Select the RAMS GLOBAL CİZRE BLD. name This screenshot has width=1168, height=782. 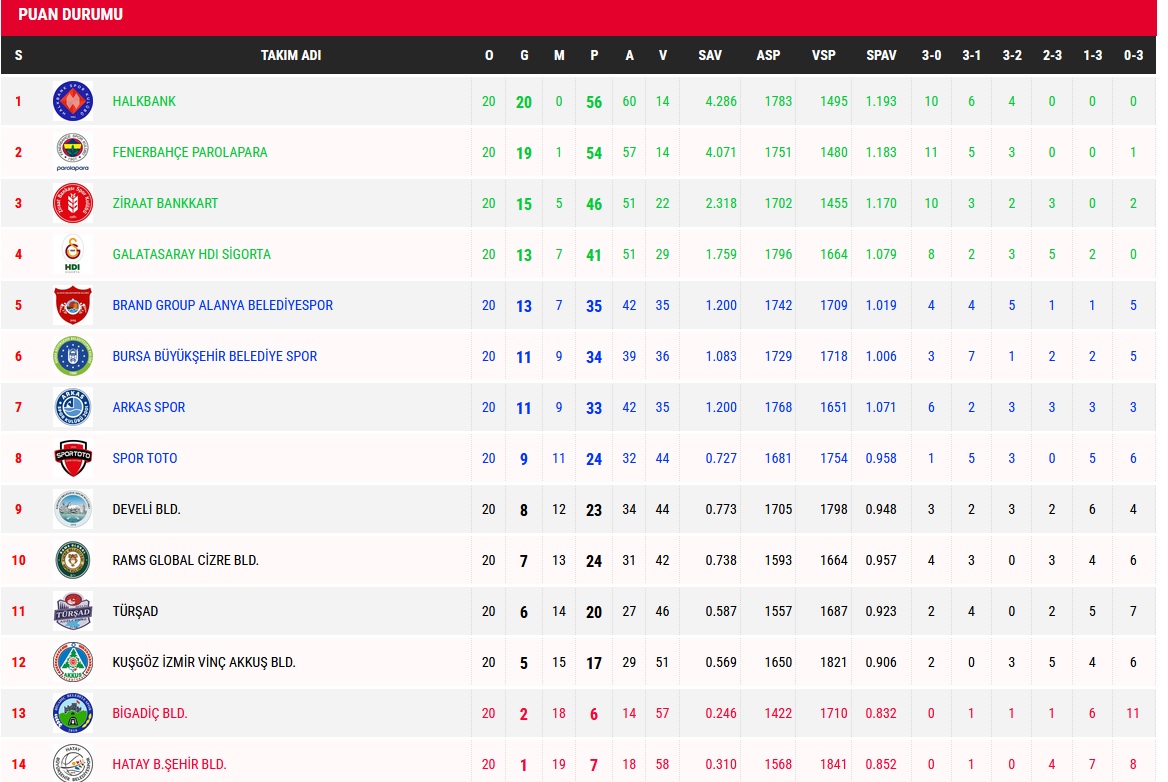pos(185,560)
